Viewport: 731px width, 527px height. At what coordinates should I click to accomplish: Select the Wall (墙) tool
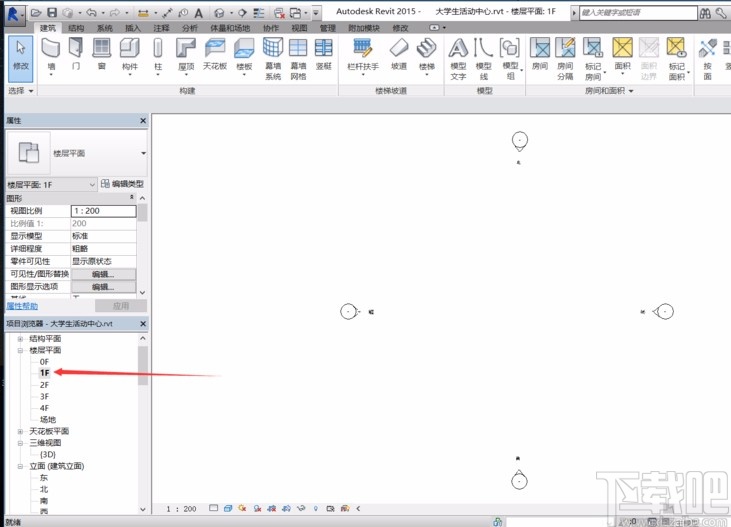tap(51, 55)
